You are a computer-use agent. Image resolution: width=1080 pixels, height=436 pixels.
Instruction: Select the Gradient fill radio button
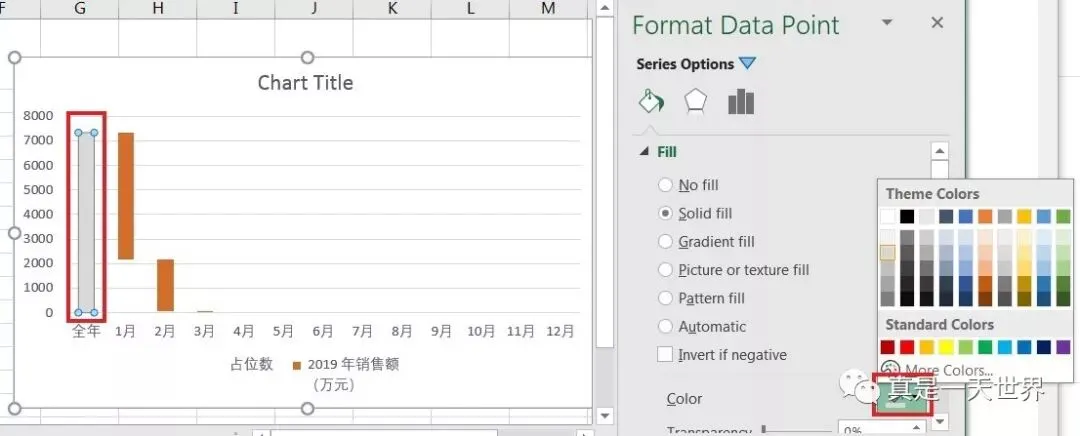coord(666,242)
